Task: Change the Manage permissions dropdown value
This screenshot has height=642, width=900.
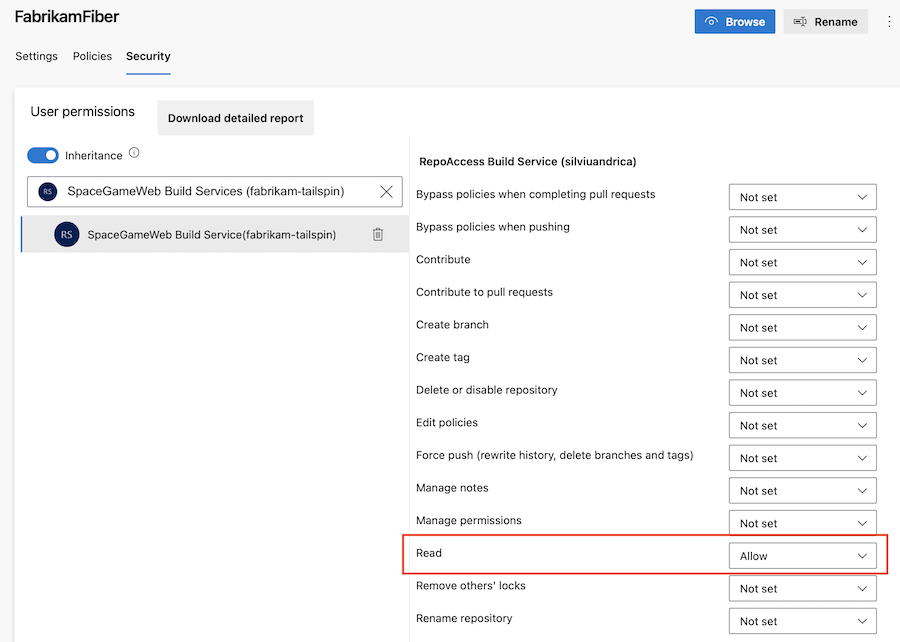Action: click(x=802, y=523)
